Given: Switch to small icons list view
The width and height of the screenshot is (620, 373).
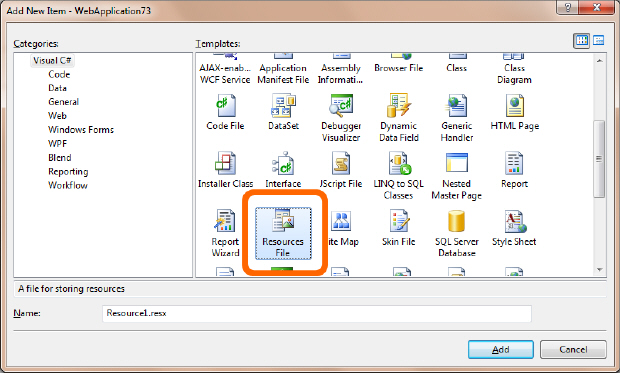Looking at the screenshot, I should [598, 40].
